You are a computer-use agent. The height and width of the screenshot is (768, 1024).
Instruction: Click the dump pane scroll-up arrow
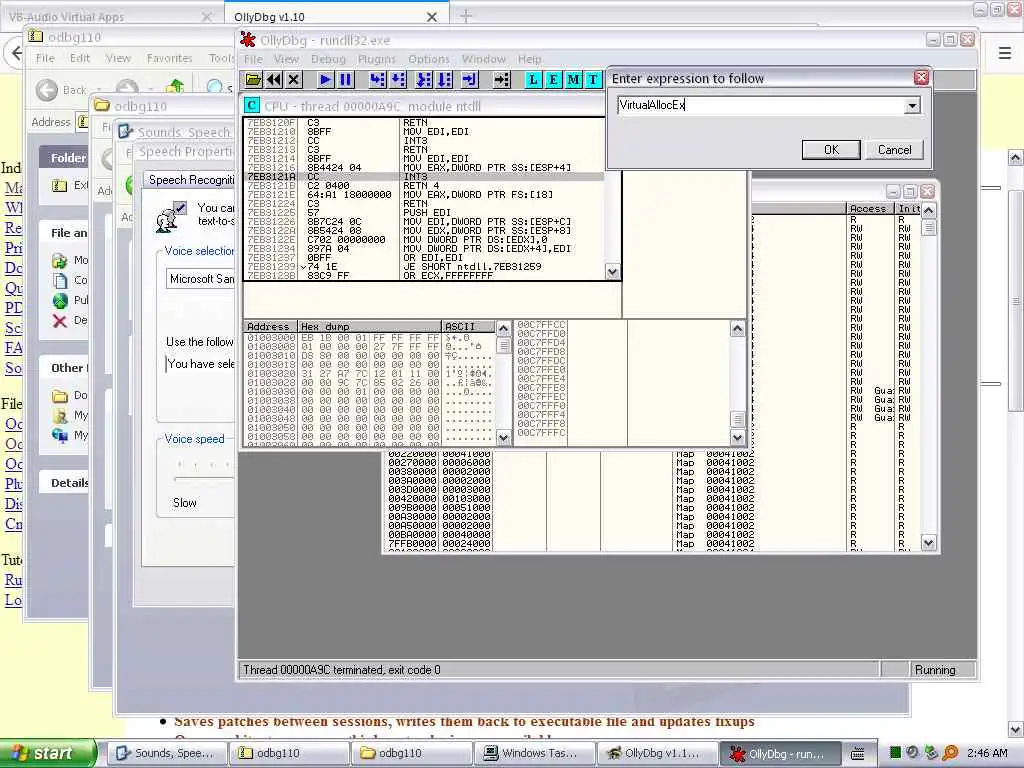[x=503, y=328]
